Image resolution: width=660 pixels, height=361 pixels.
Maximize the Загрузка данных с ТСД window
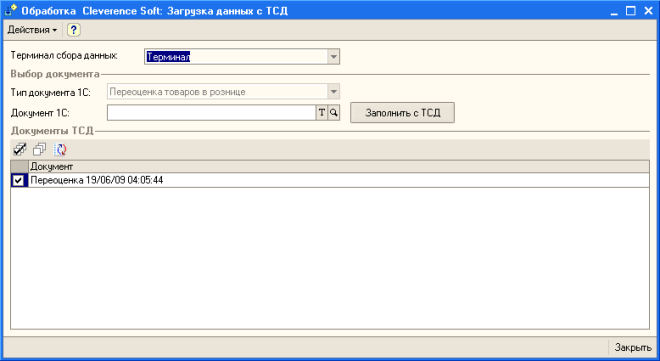(x=631, y=11)
